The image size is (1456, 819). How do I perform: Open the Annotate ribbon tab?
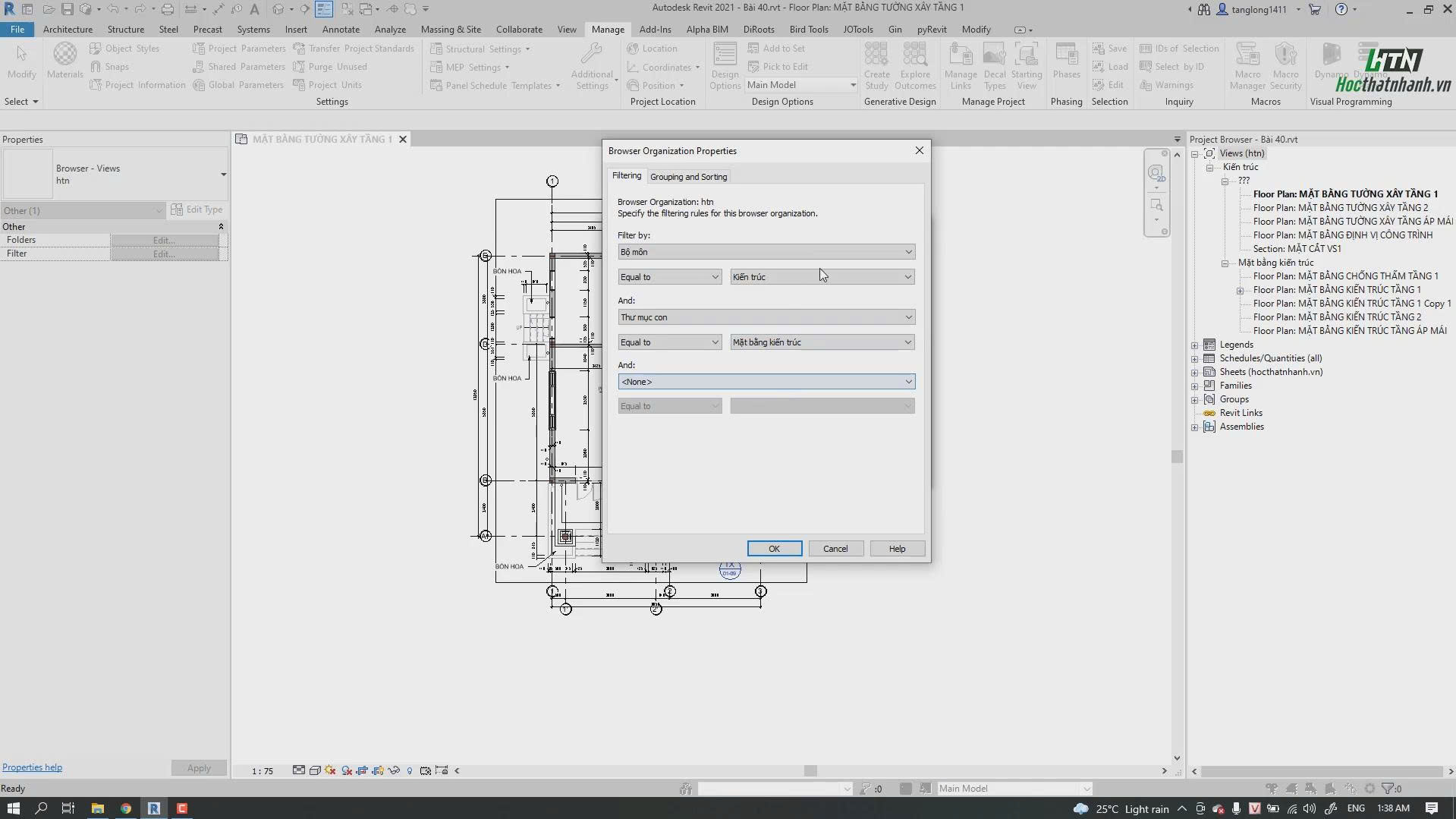[341, 30]
